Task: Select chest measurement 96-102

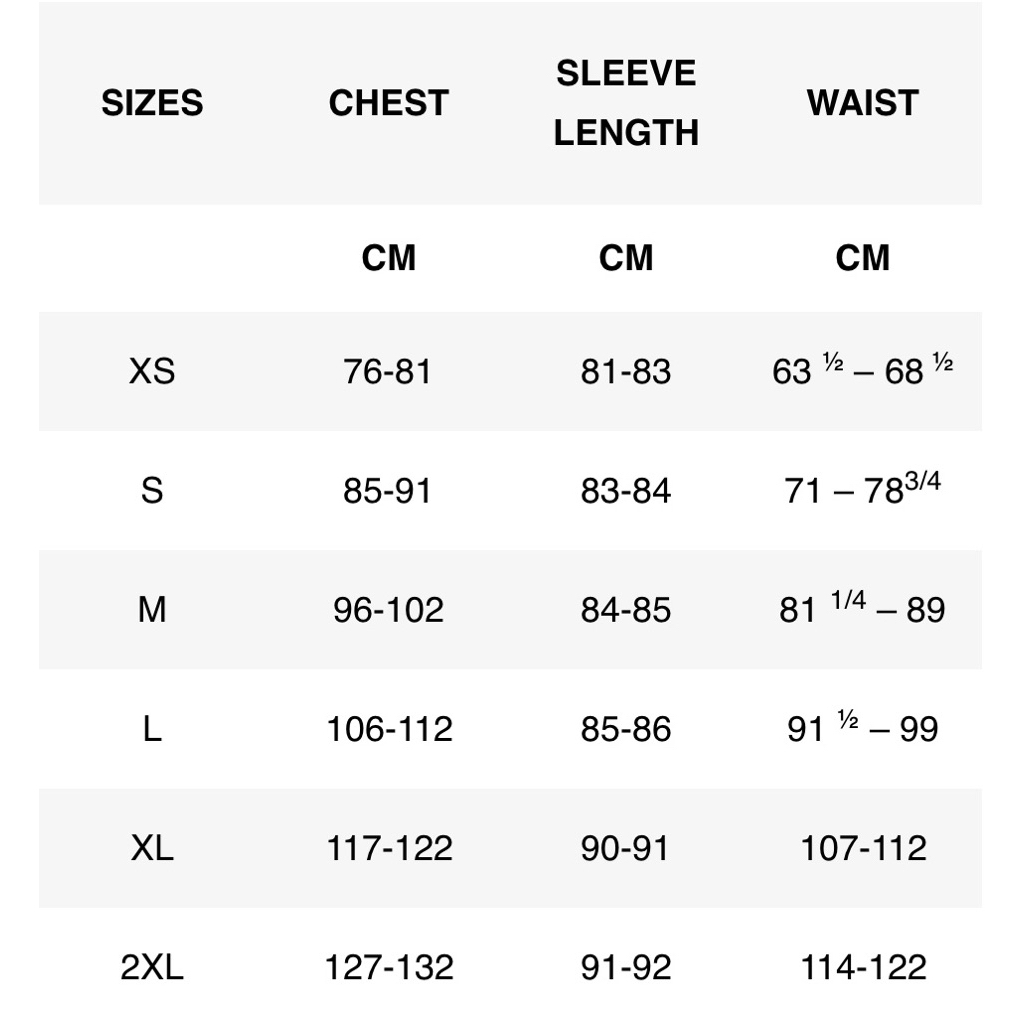Action: click(389, 609)
